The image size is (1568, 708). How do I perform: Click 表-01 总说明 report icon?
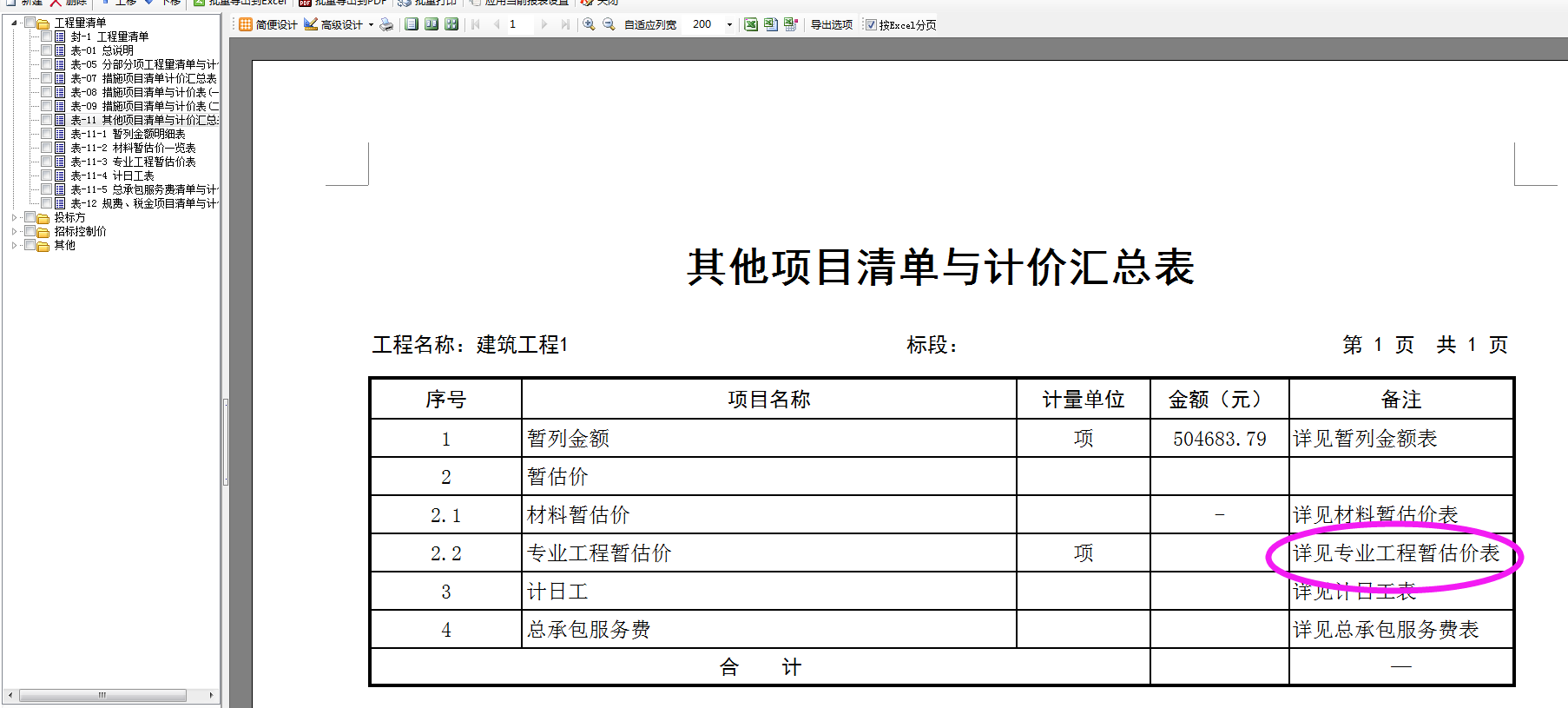(x=60, y=50)
